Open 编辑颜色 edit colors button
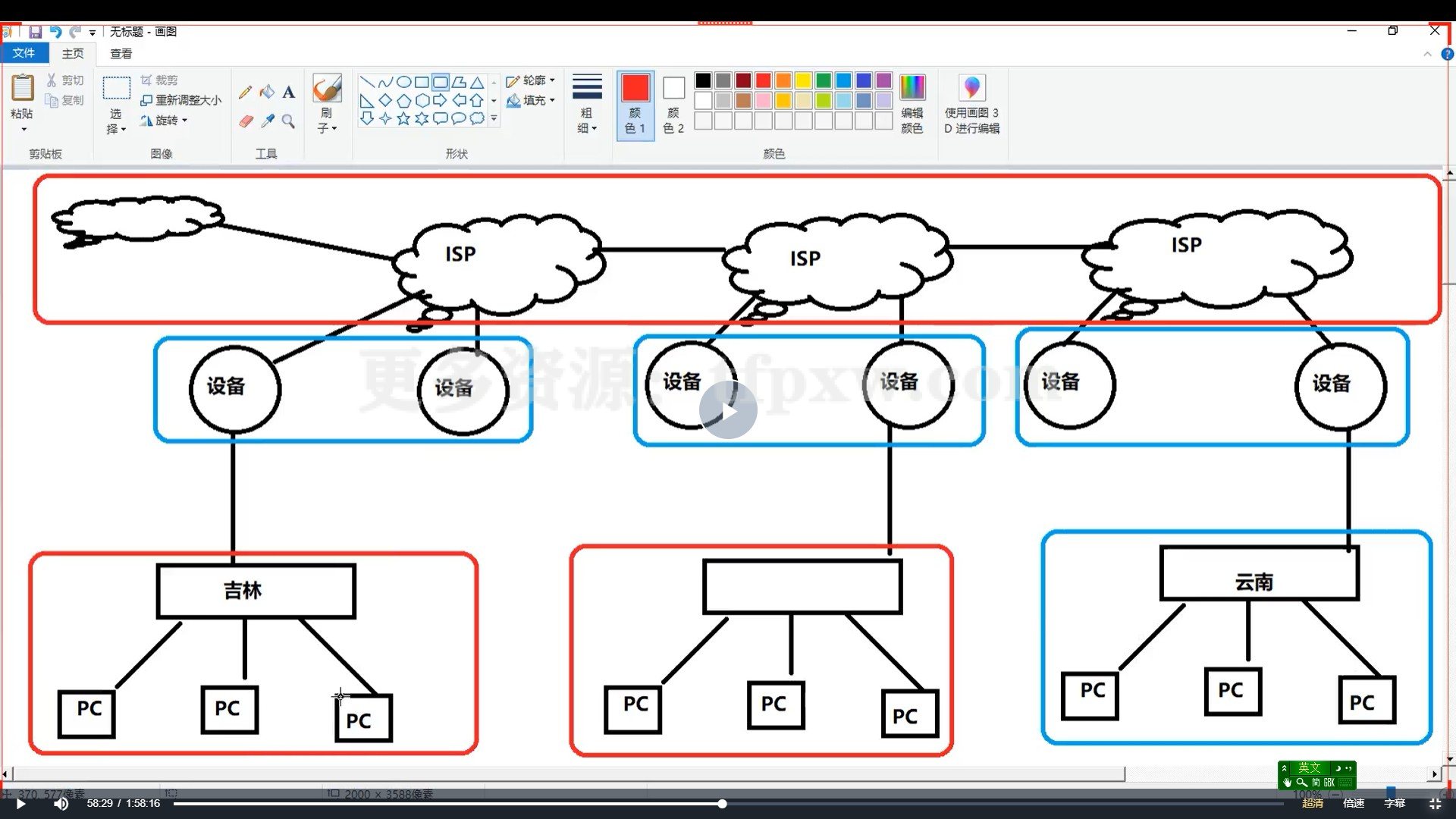The image size is (1456, 819). [x=912, y=104]
